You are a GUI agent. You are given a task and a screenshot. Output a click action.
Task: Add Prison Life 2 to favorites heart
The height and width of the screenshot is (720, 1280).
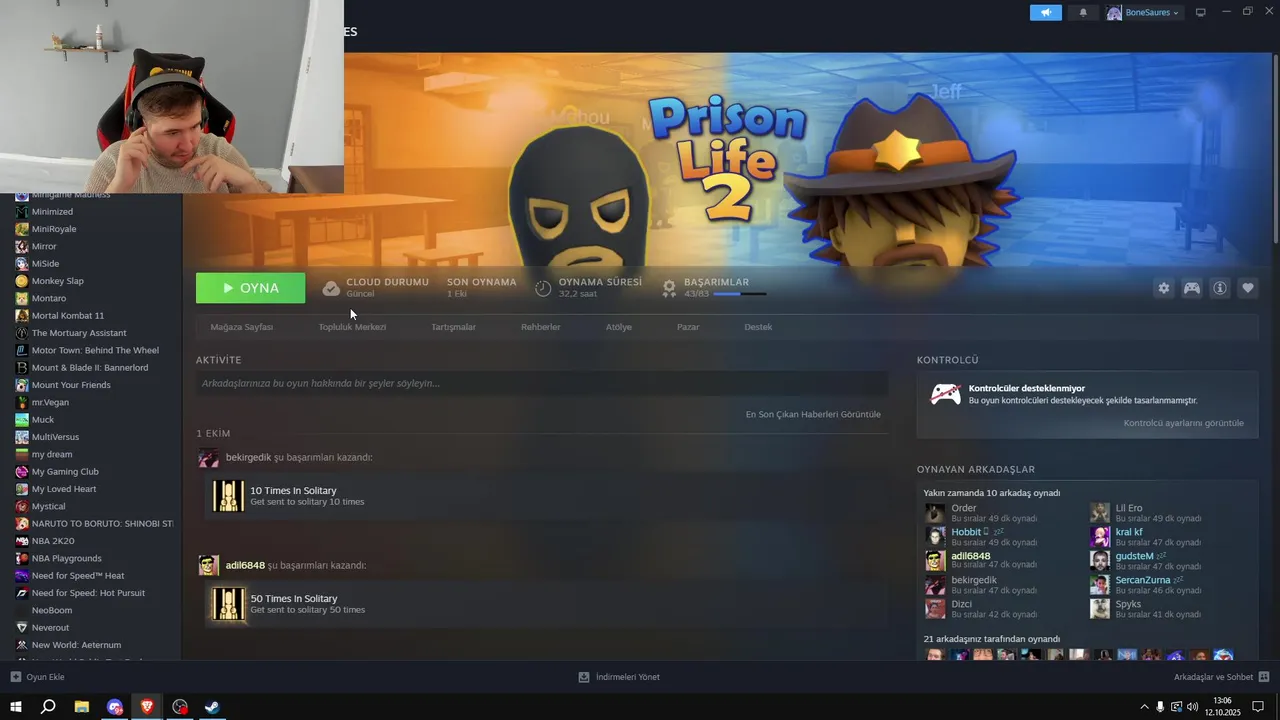1248,288
